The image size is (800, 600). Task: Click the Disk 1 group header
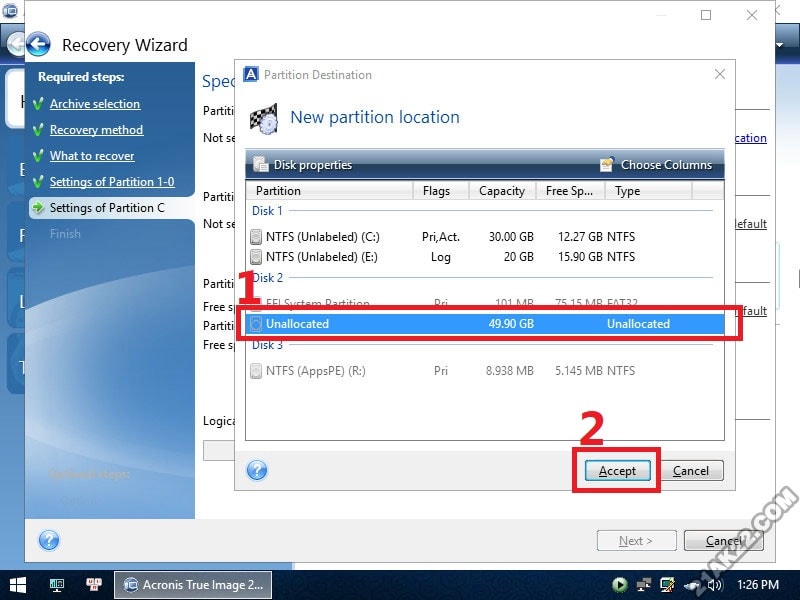point(267,211)
